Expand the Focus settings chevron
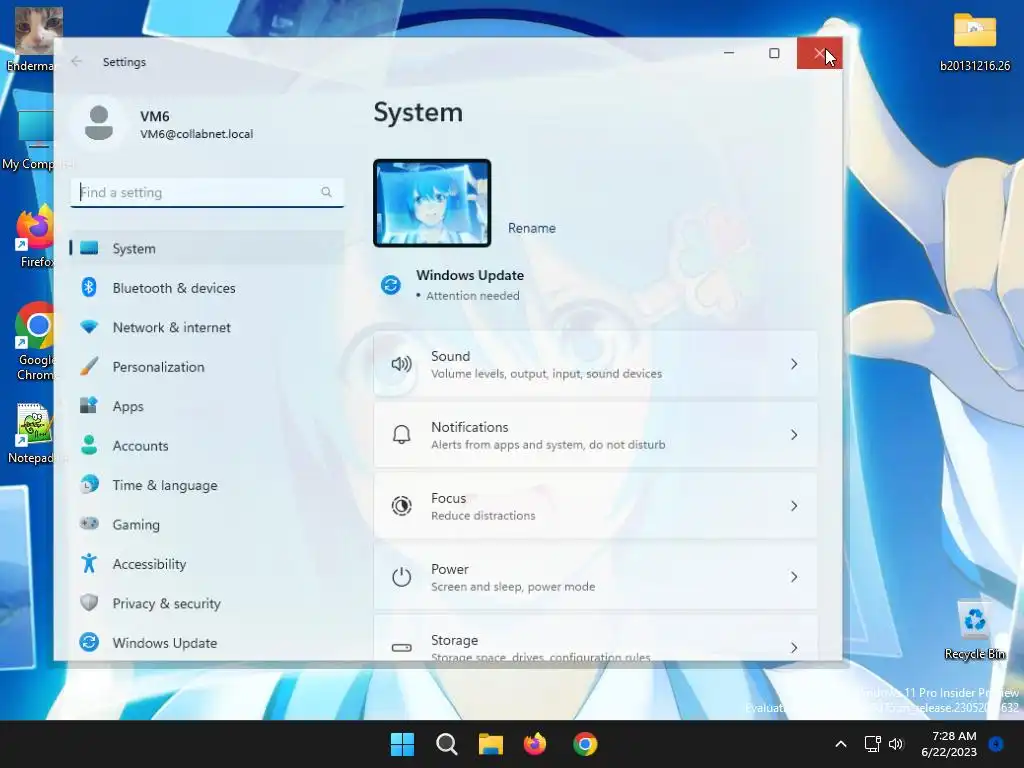 click(x=794, y=506)
